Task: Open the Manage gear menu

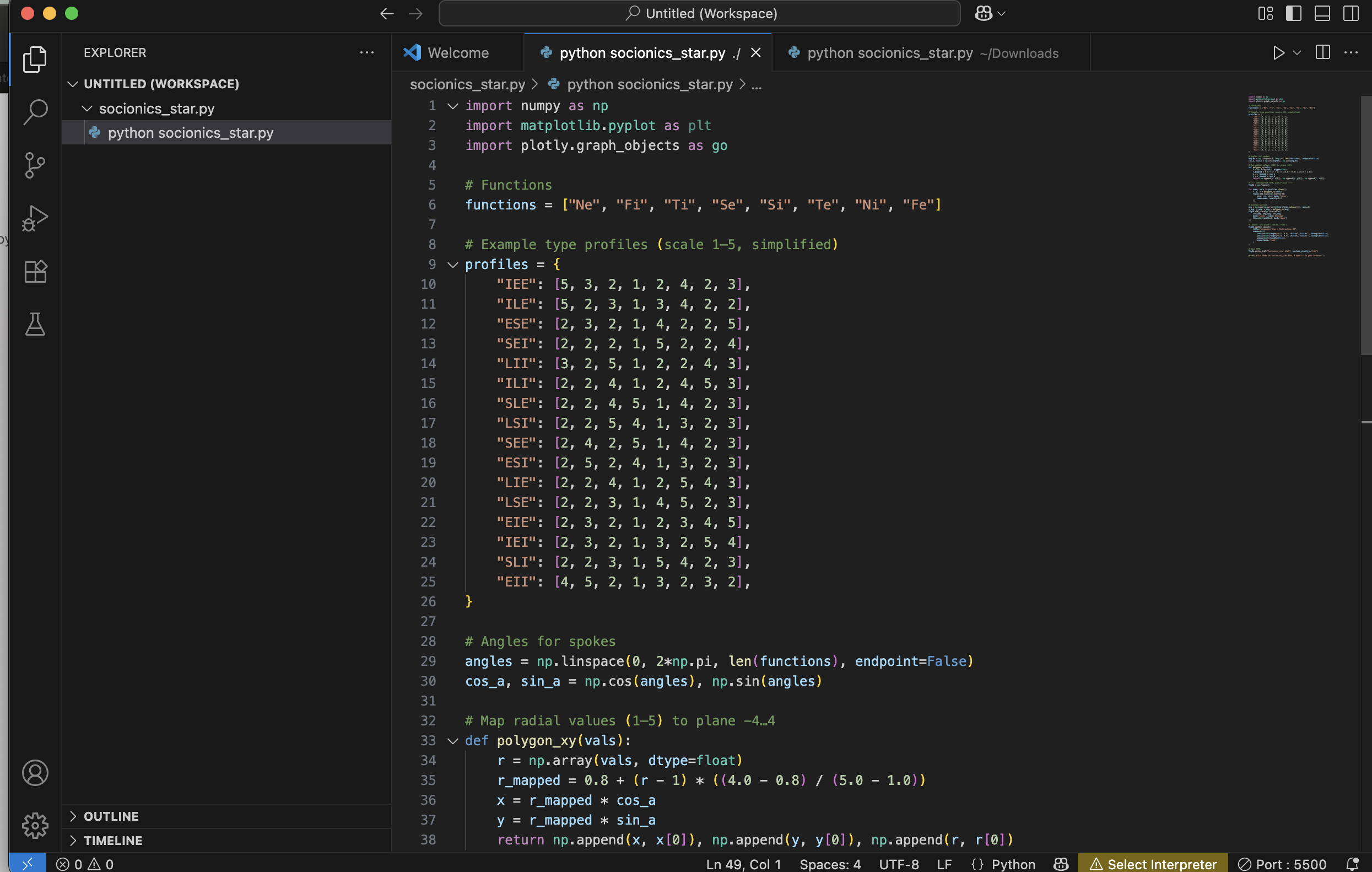Action: coord(35,825)
